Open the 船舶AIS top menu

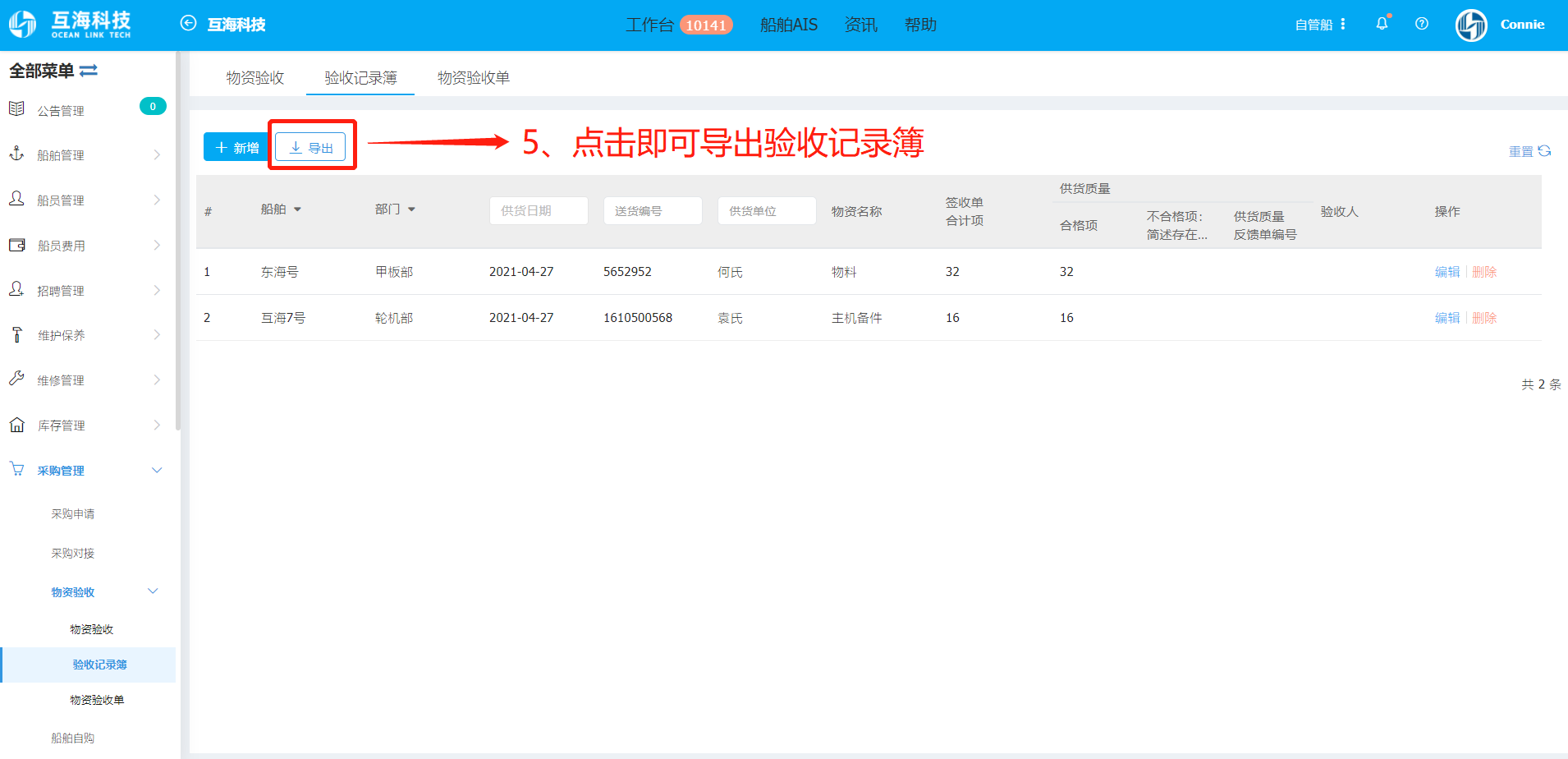point(789,25)
